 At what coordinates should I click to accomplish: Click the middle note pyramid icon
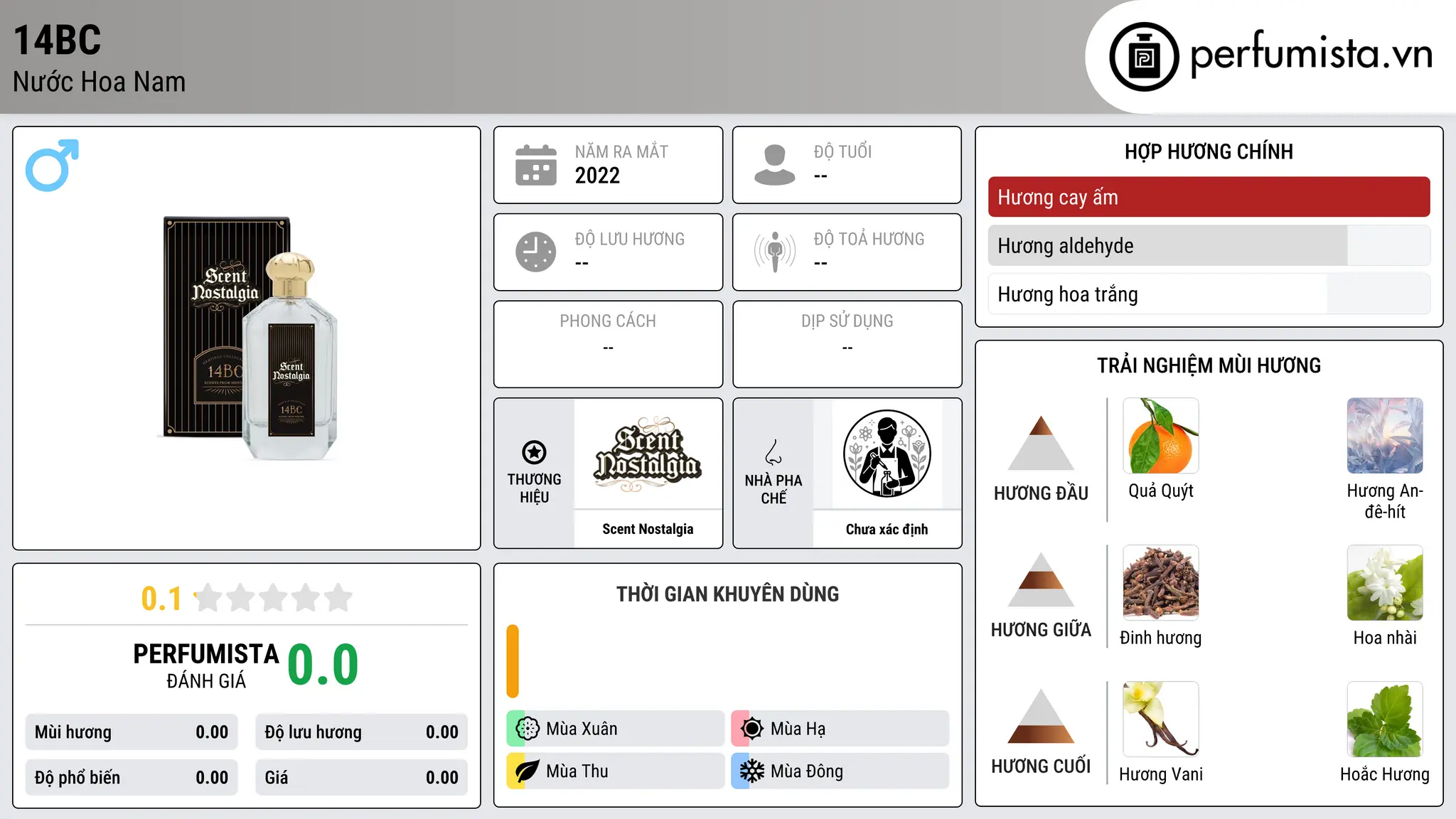pos(1041,579)
